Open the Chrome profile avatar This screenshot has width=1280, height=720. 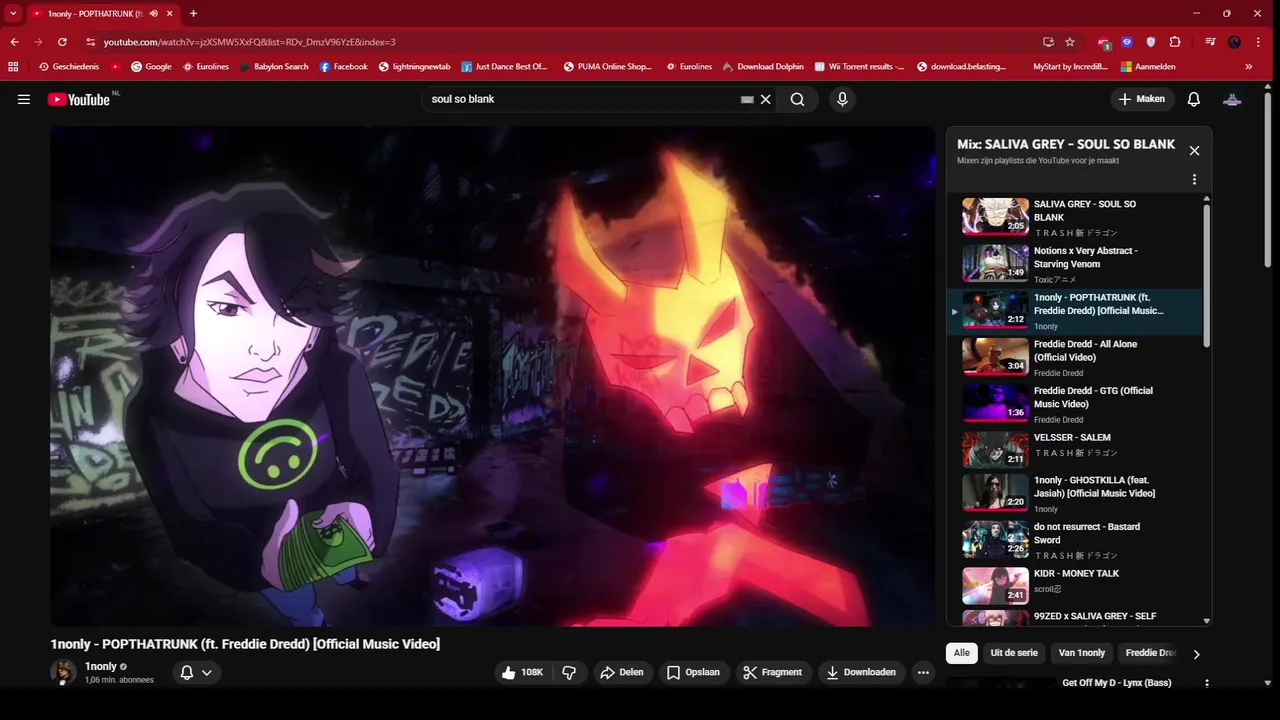(1235, 42)
